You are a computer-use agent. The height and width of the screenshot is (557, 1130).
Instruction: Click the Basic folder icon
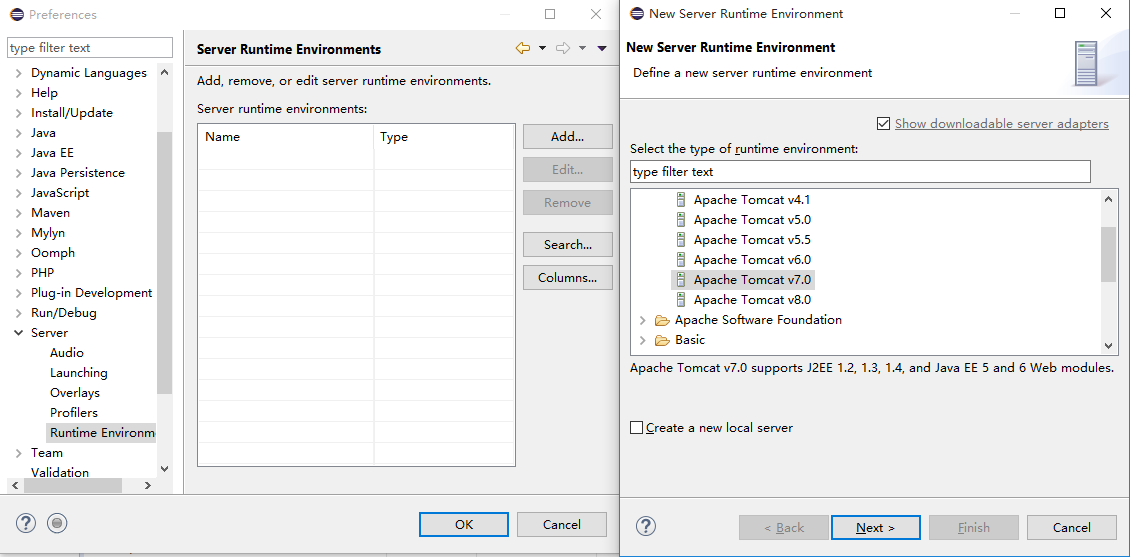pyautogui.click(x=662, y=340)
